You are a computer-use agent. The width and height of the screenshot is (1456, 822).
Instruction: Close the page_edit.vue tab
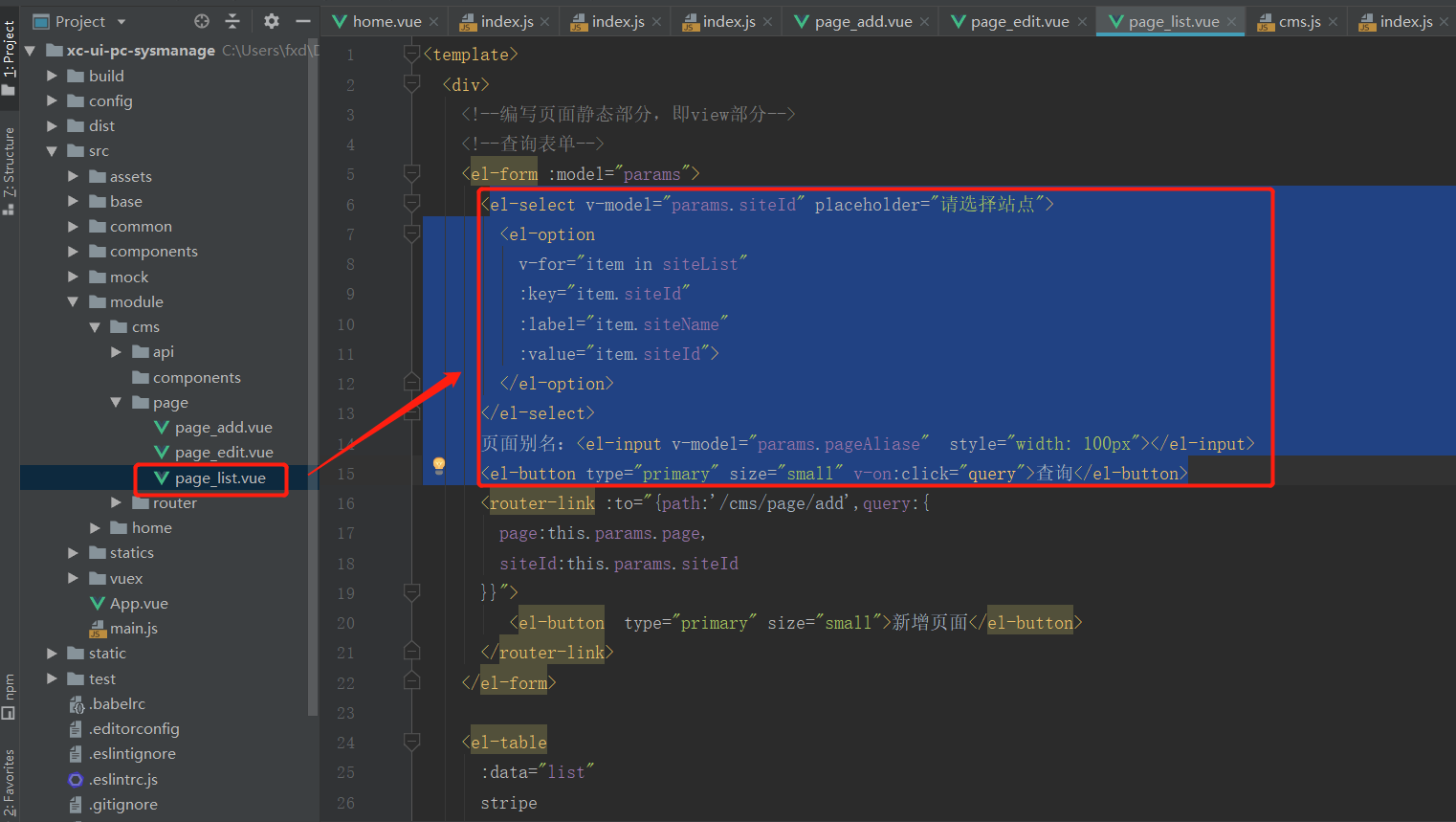(1082, 21)
